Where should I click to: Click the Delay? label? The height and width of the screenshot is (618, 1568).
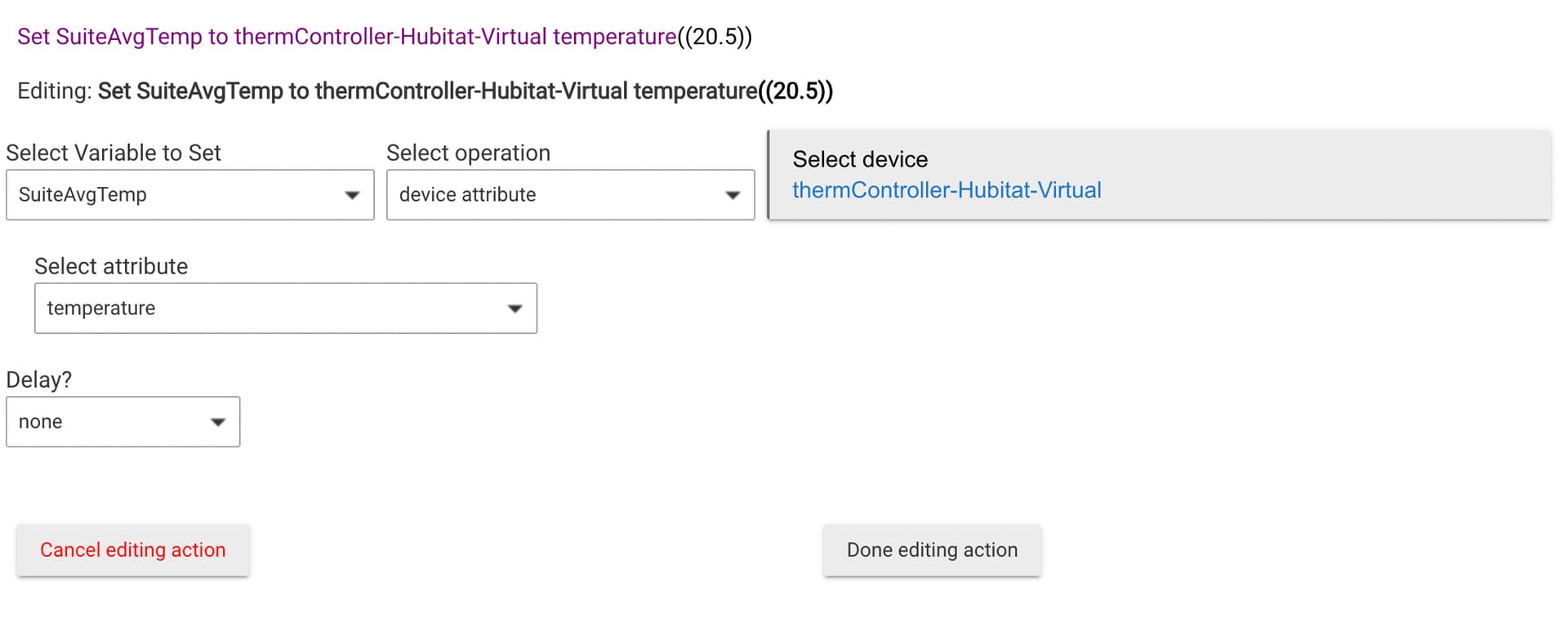[39, 380]
